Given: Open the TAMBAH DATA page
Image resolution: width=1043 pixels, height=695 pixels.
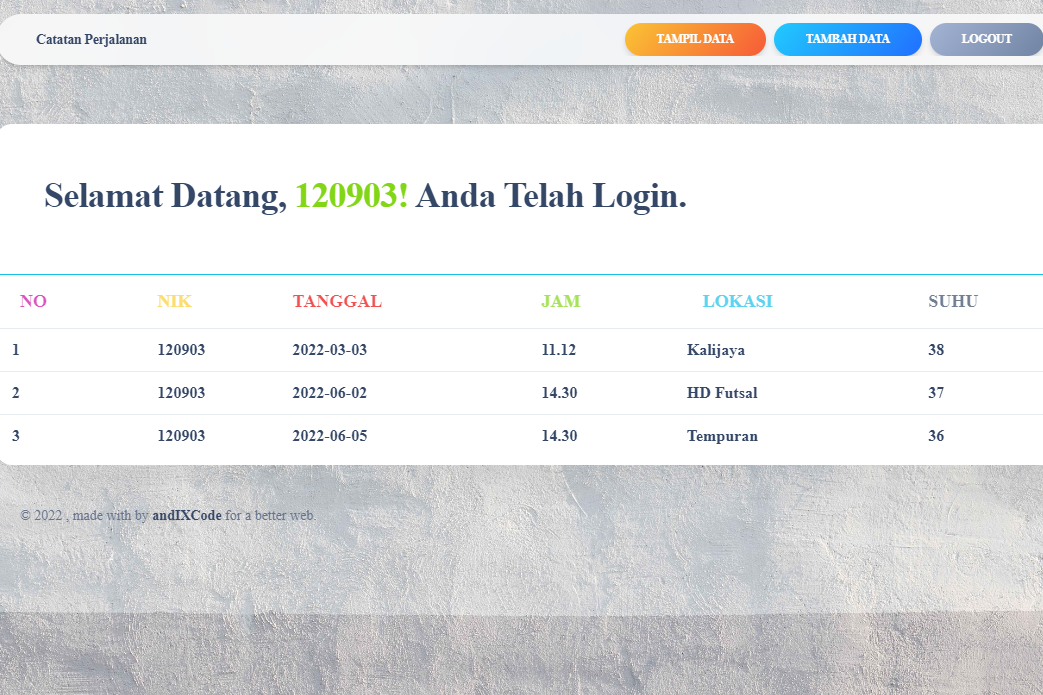Looking at the screenshot, I should (x=847, y=39).
